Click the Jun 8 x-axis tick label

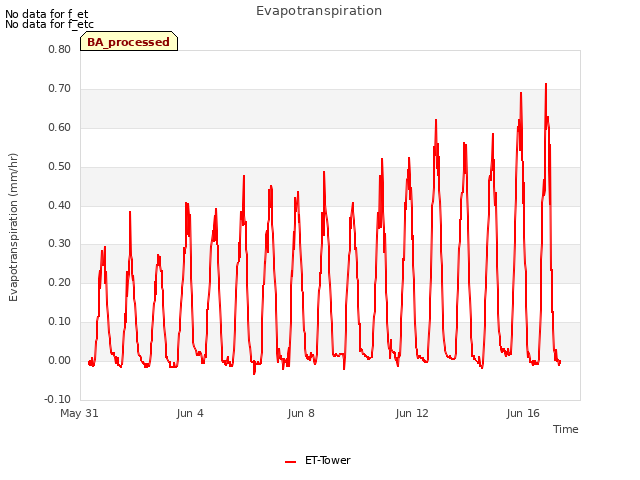pos(301,413)
